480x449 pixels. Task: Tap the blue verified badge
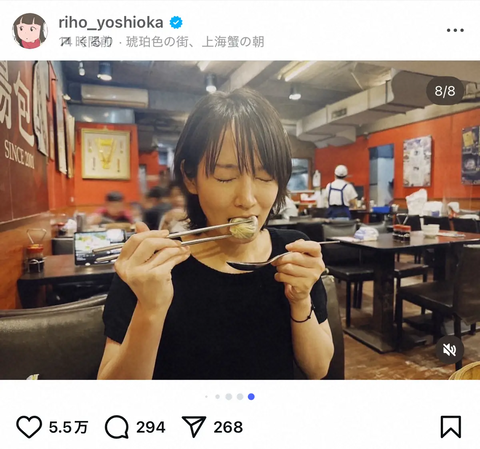(x=176, y=23)
